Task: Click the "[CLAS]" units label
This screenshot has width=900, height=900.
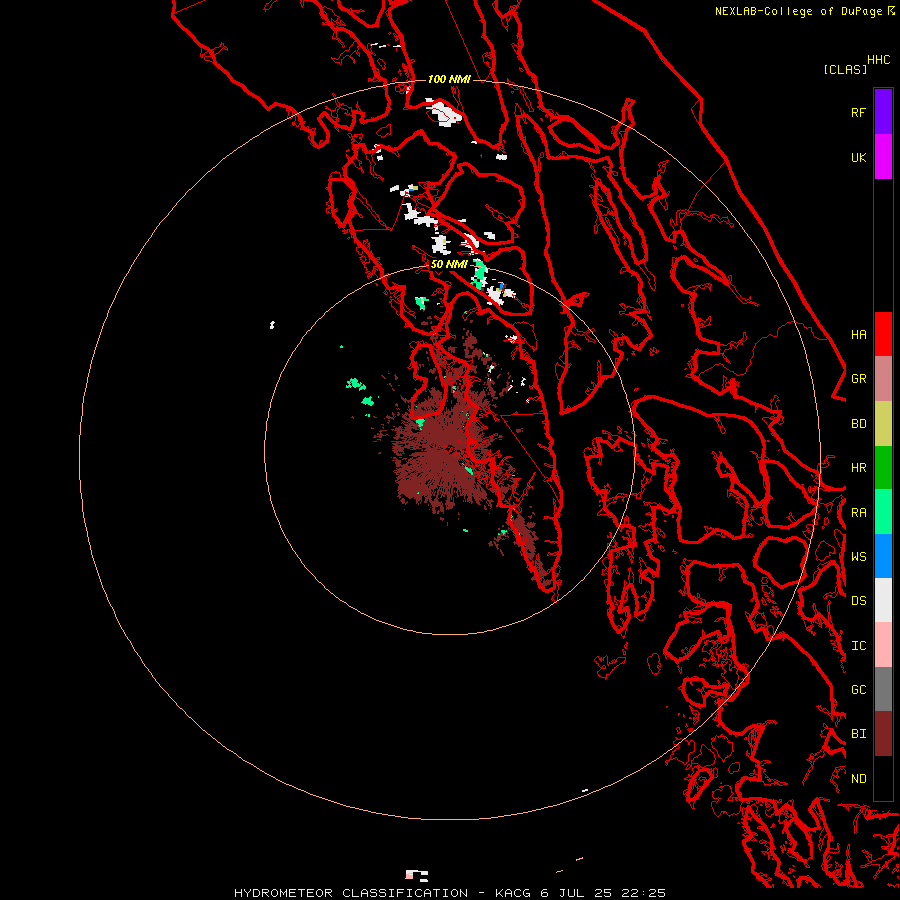Action: click(845, 70)
